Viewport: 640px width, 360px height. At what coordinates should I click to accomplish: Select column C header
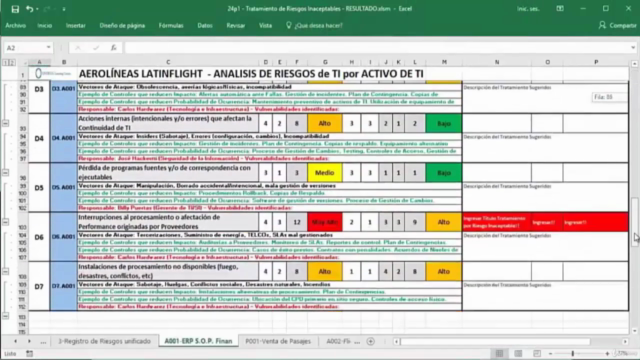[168, 62]
